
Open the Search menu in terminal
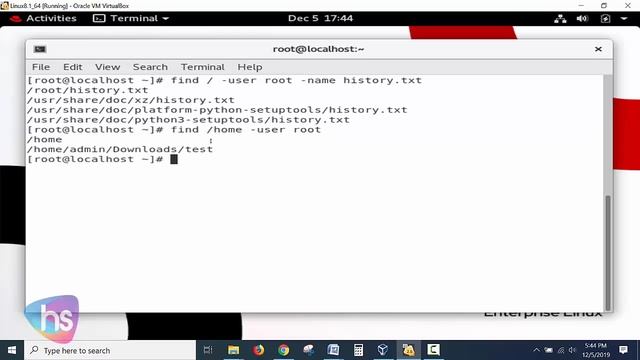point(150,67)
